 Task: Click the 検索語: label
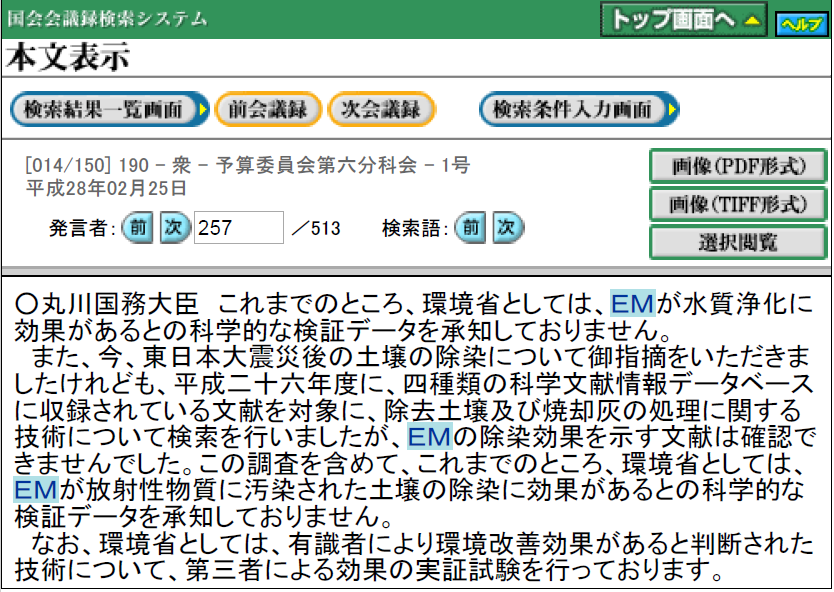[415, 228]
